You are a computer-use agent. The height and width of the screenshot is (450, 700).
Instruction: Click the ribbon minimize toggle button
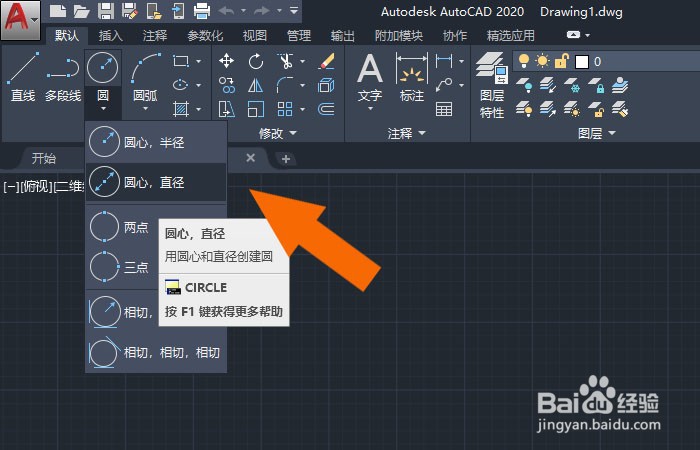click(574, 35)
